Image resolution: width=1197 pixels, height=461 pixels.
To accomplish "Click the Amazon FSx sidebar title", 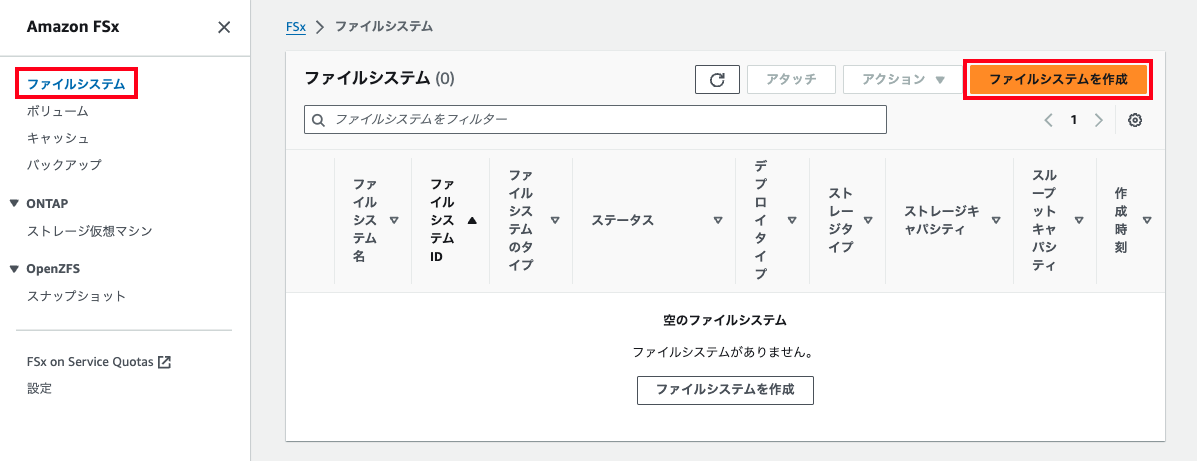I will (73, 27).
